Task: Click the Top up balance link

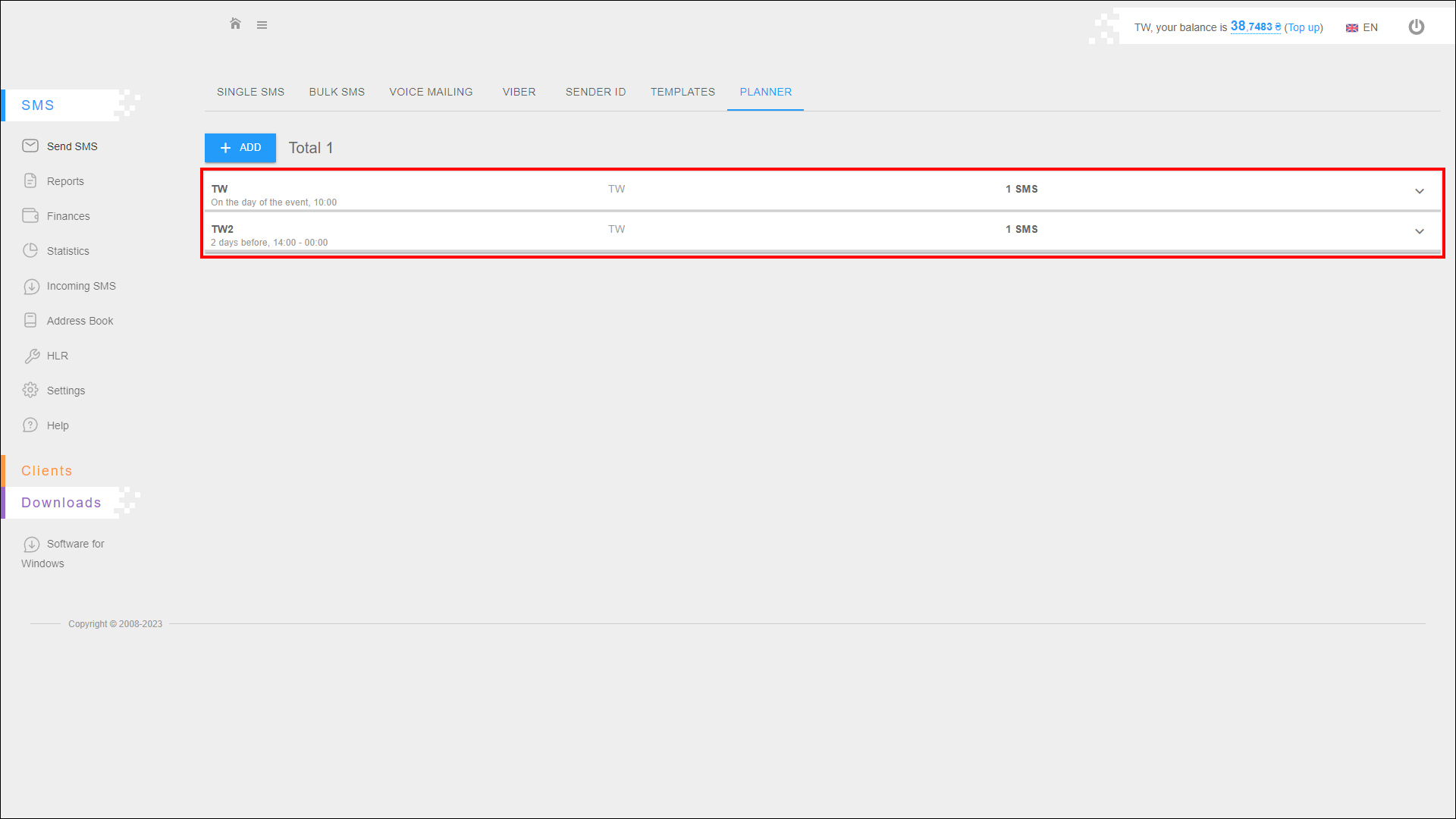Action: click(x=1303, y=27)
